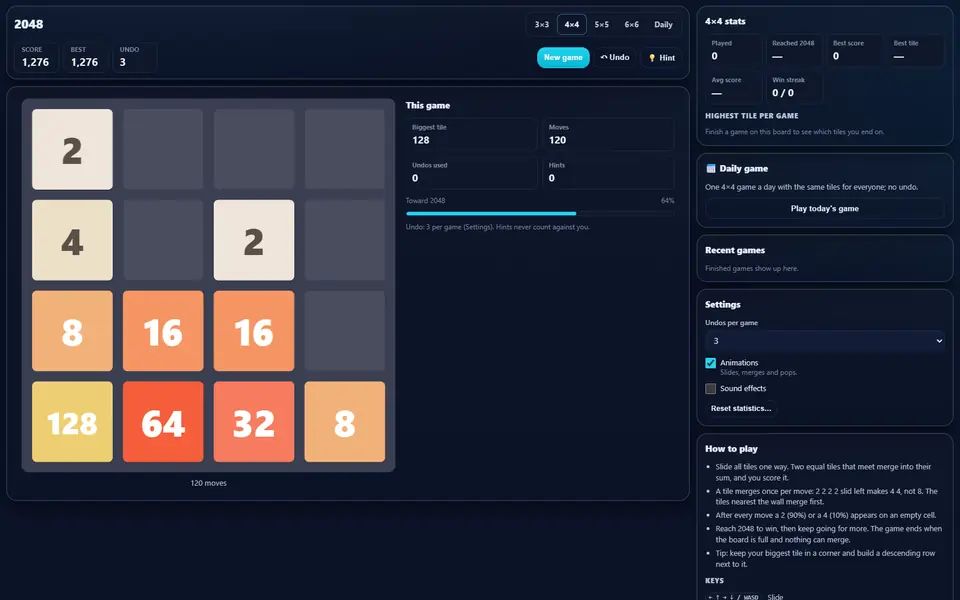Click the 64 tile on the board
Screen dimensions: 960x600
[163, 422]
